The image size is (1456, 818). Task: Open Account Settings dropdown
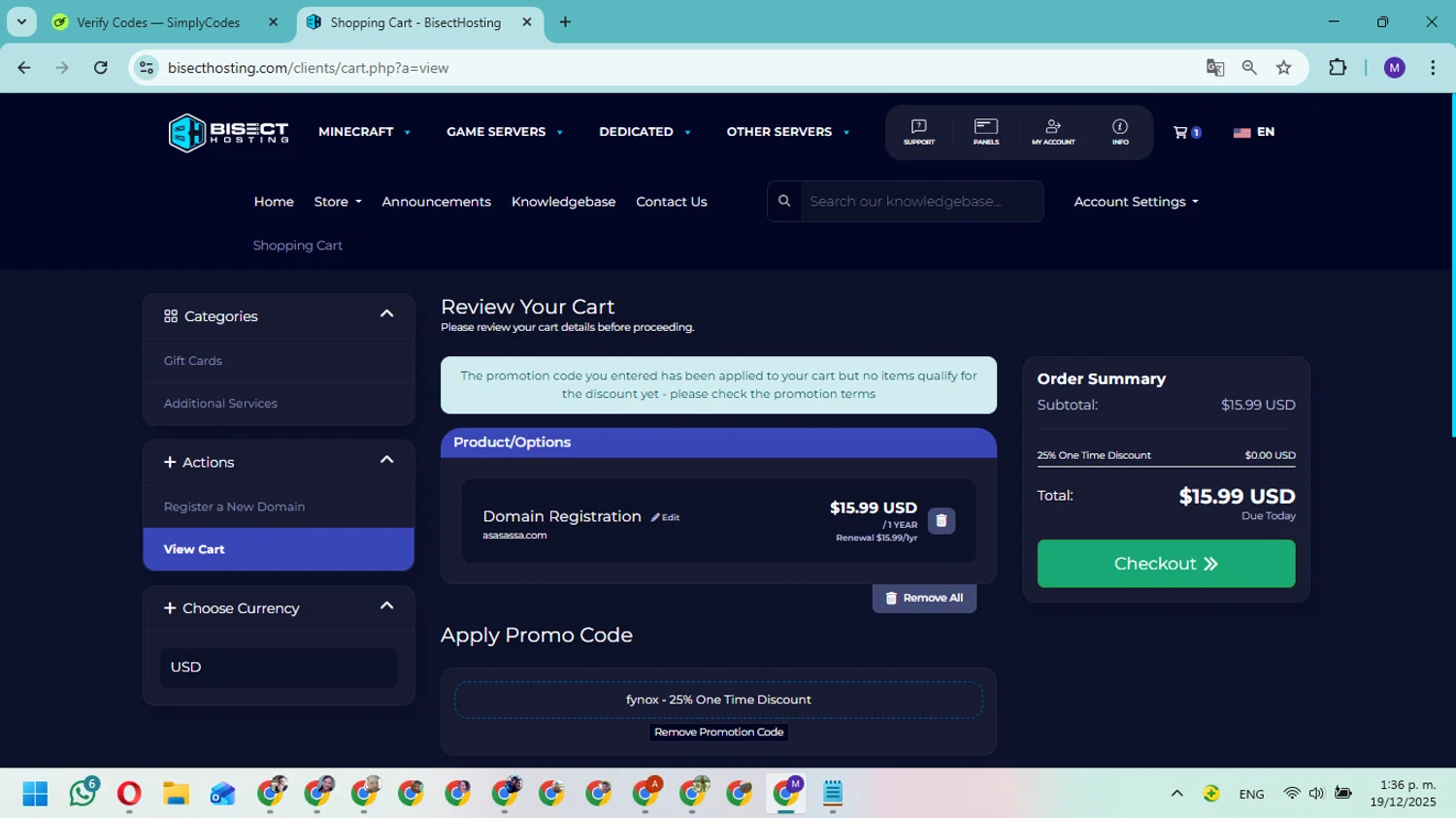click(x=1136, y=202)
